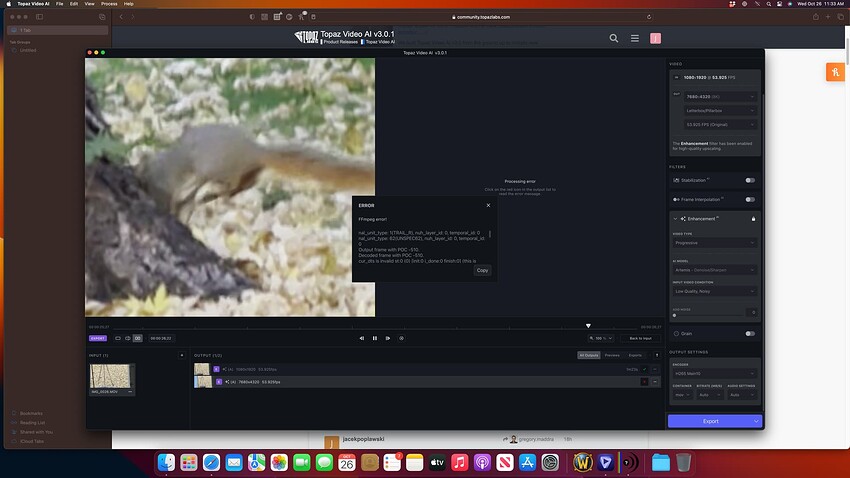Enable the Grain toggle

(x=750, y=334)
